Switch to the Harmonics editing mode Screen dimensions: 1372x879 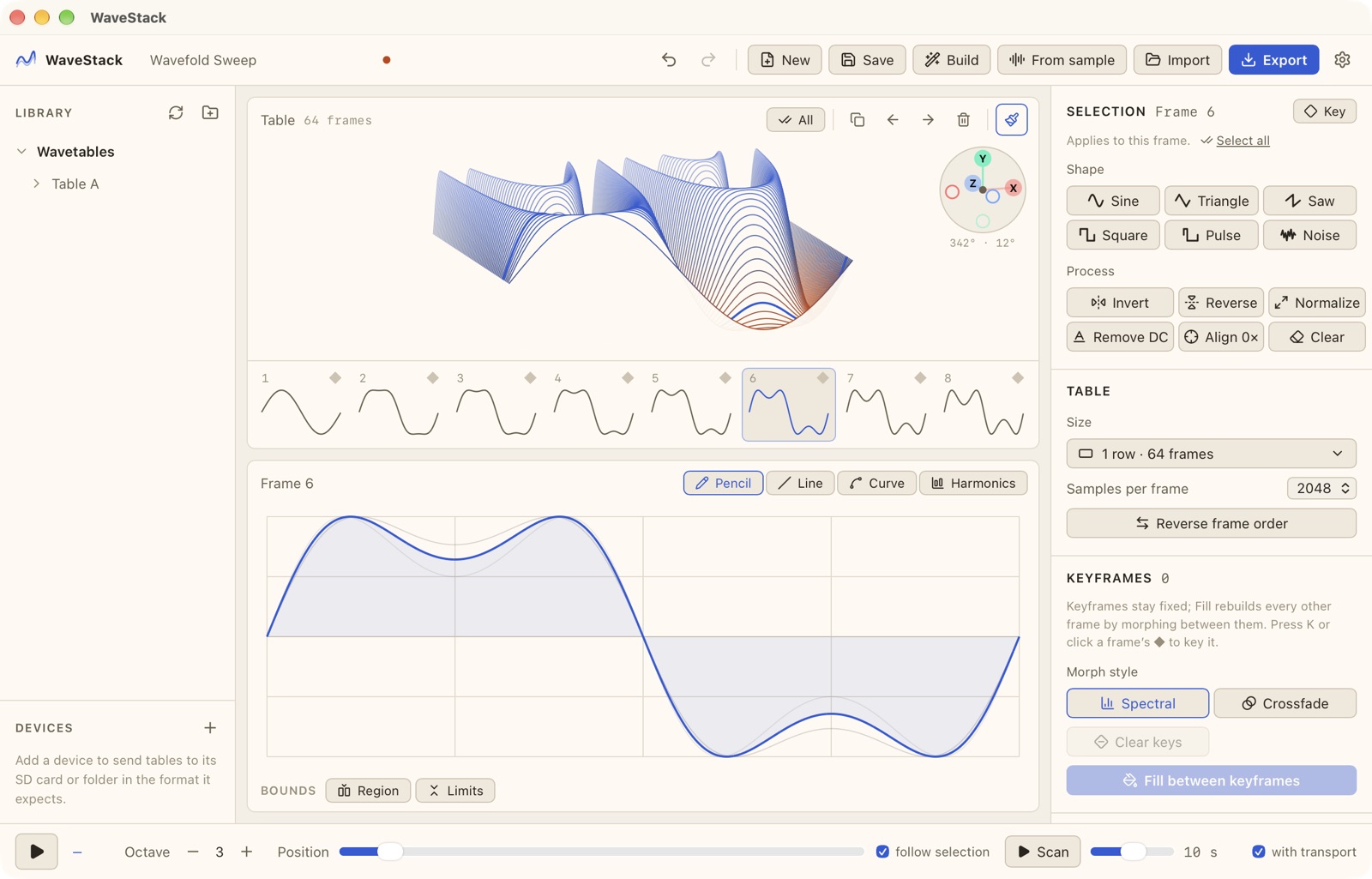(973, 484)
